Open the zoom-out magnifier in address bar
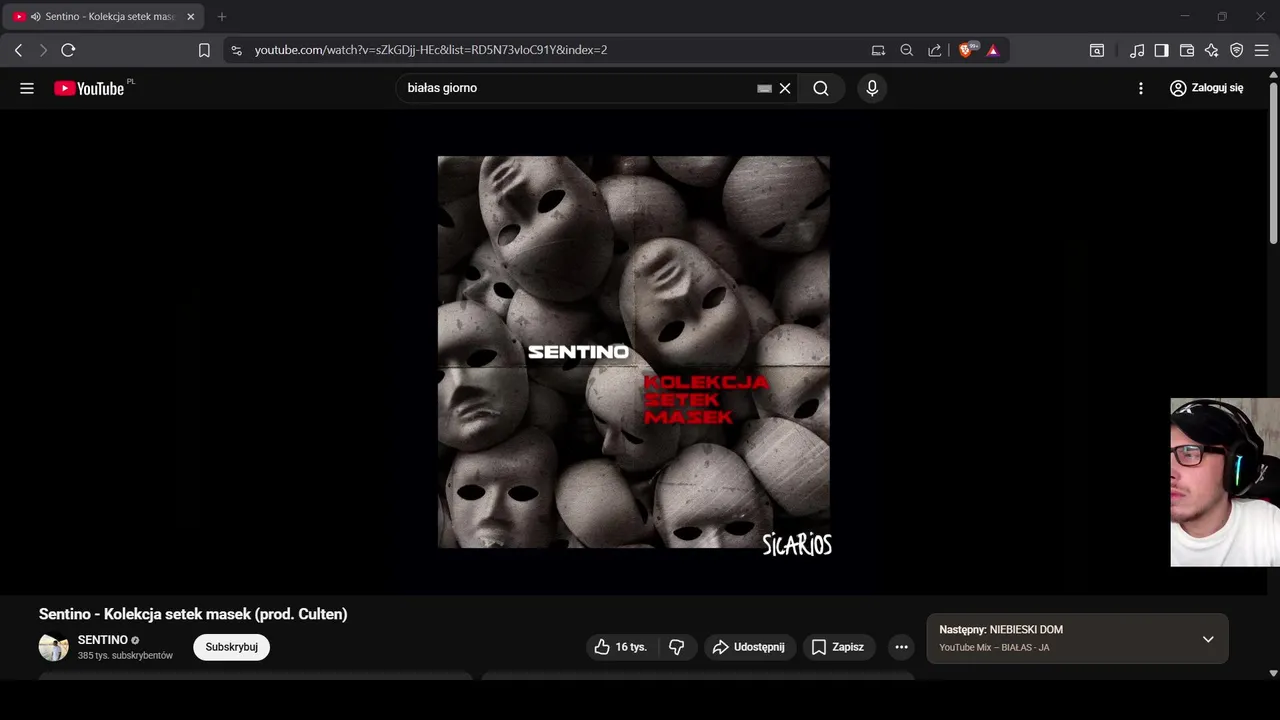1280x720 pixels. (906, 50)
